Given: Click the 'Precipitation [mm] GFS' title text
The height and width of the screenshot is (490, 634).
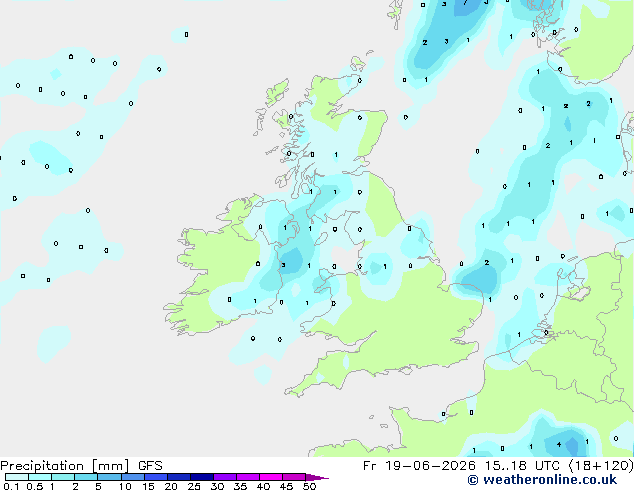Looking at the screenshot, I should tap(81, 466).
